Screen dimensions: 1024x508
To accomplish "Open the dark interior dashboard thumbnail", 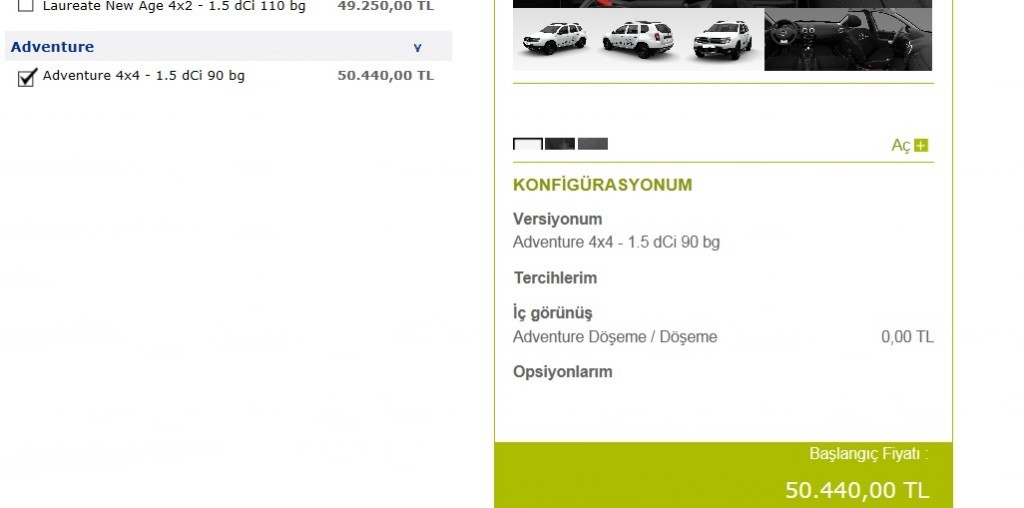I will (848, 39).
